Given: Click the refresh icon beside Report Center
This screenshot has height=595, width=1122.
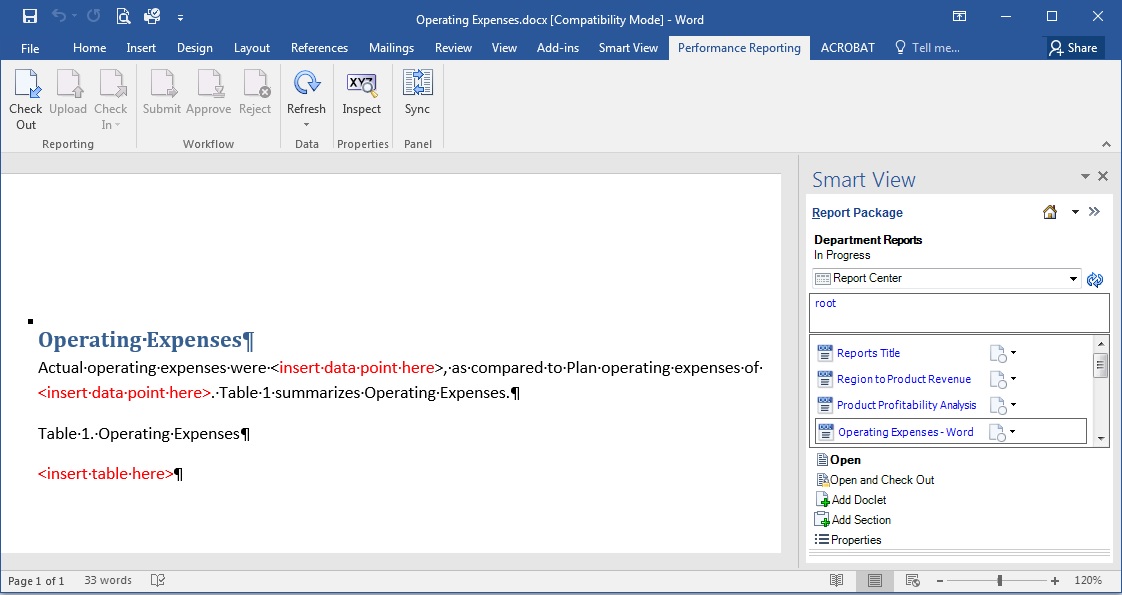Looking at the screenshot, I should coord(1095,279).
